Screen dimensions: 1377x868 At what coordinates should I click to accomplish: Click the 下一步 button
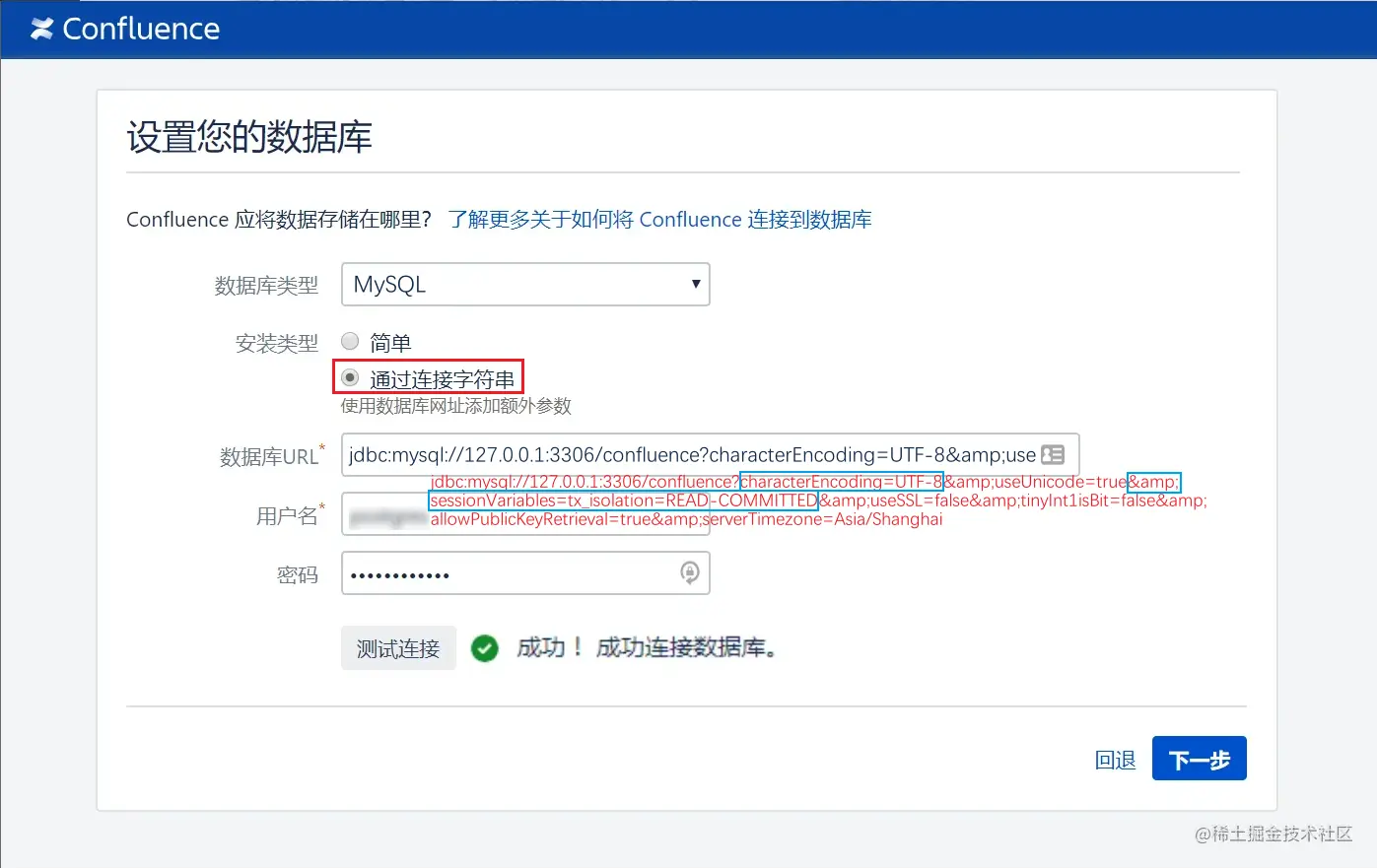(x=1199, y=758)
